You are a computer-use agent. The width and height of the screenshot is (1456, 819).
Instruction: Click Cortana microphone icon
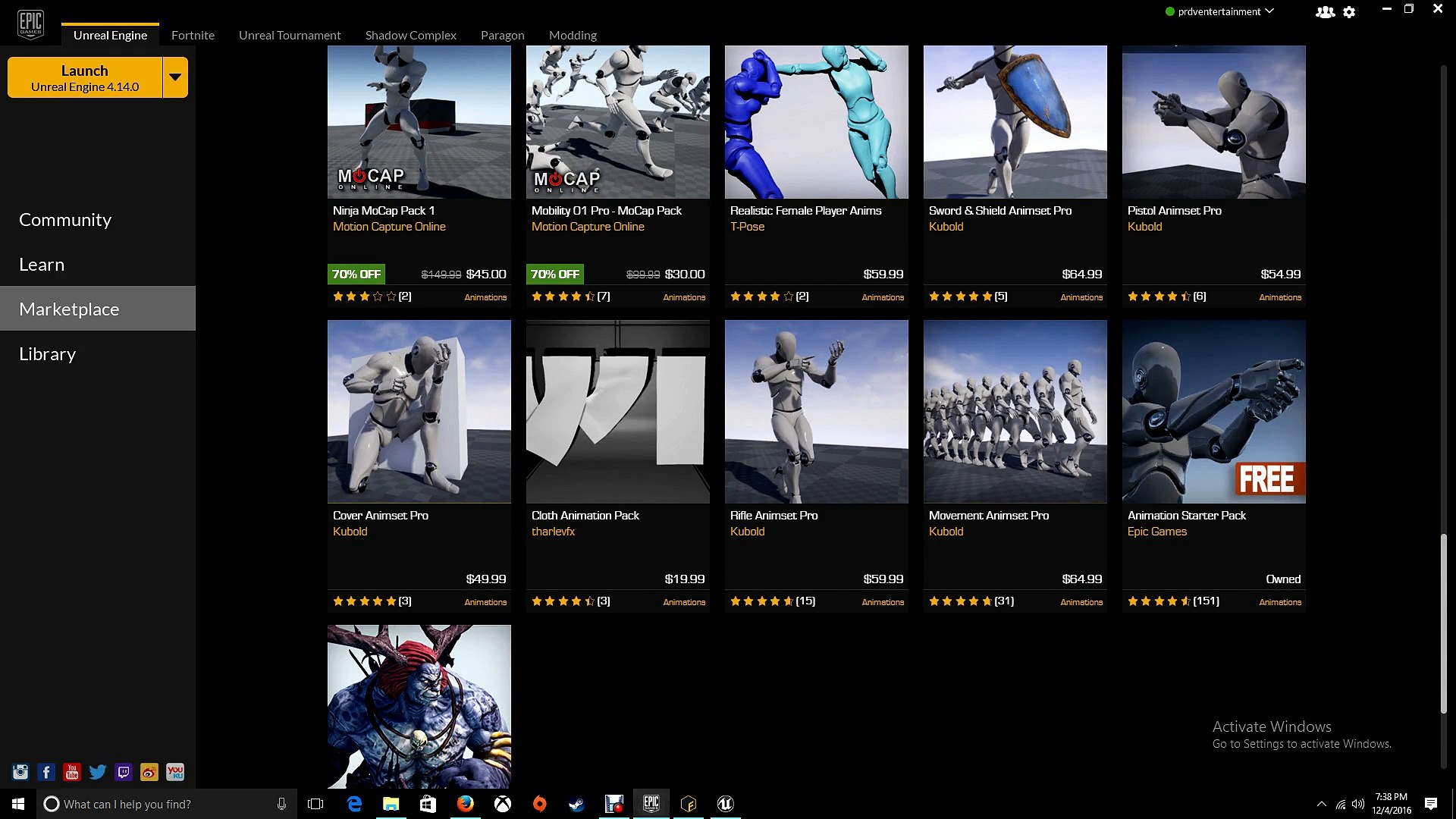click(x=281, y=804)
